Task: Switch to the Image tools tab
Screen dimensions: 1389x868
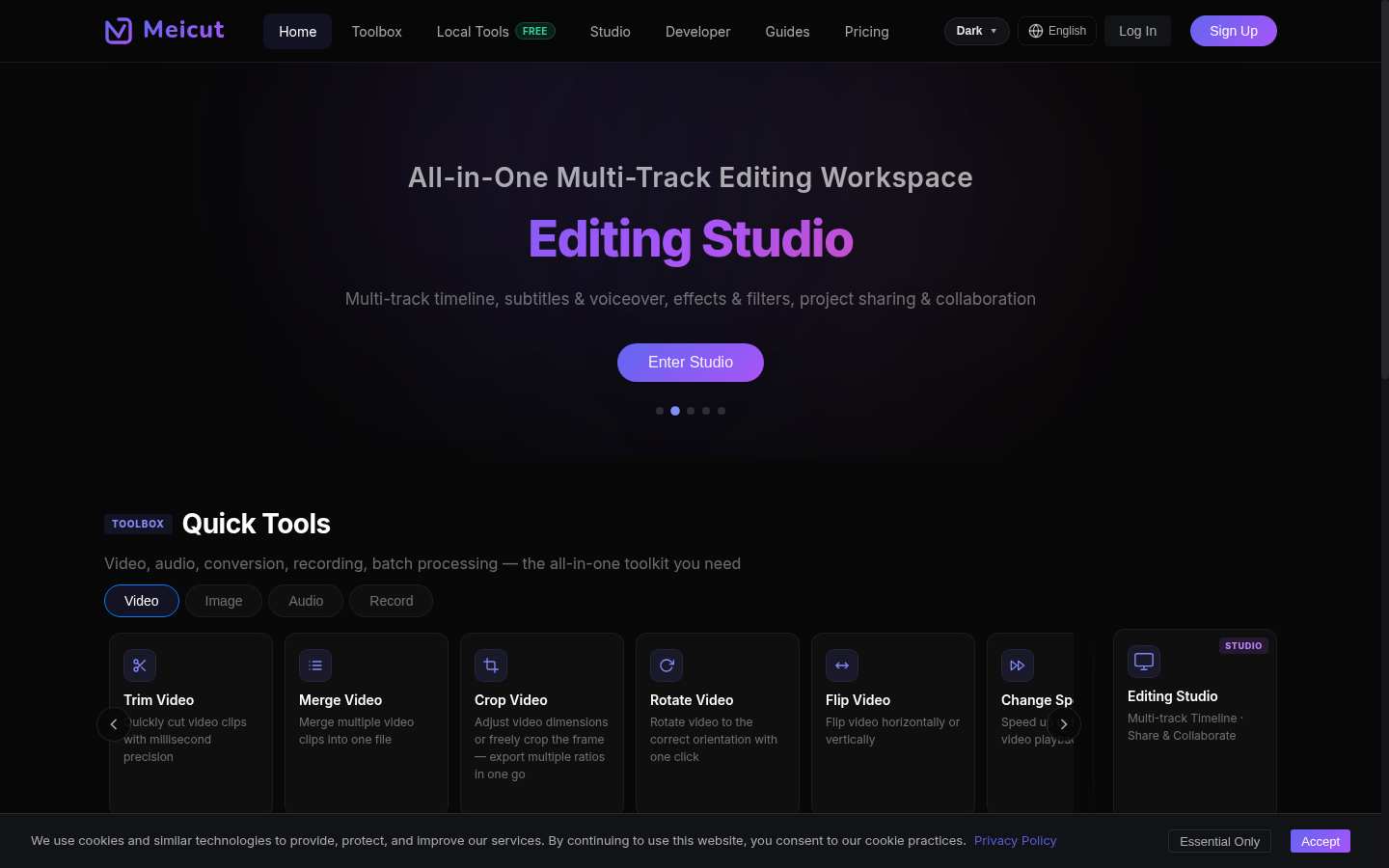Action: click(224, 601)
